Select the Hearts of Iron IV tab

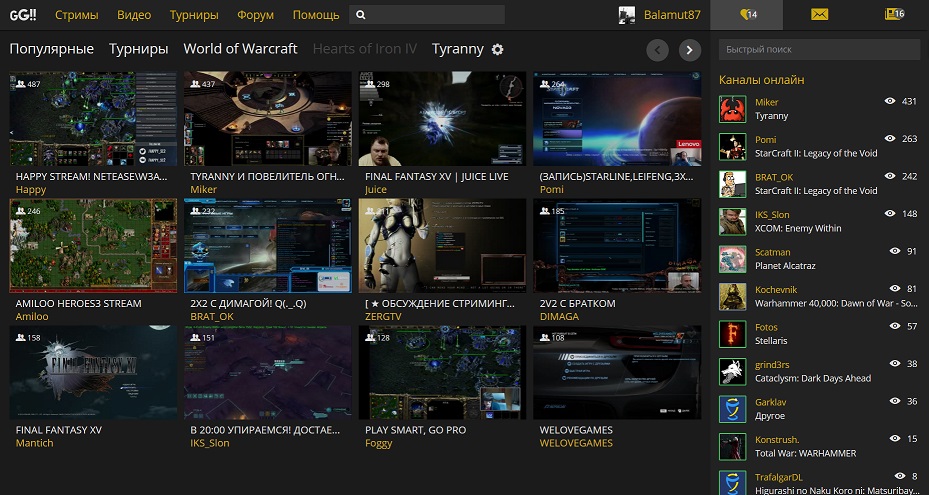[x=365, y=49]
